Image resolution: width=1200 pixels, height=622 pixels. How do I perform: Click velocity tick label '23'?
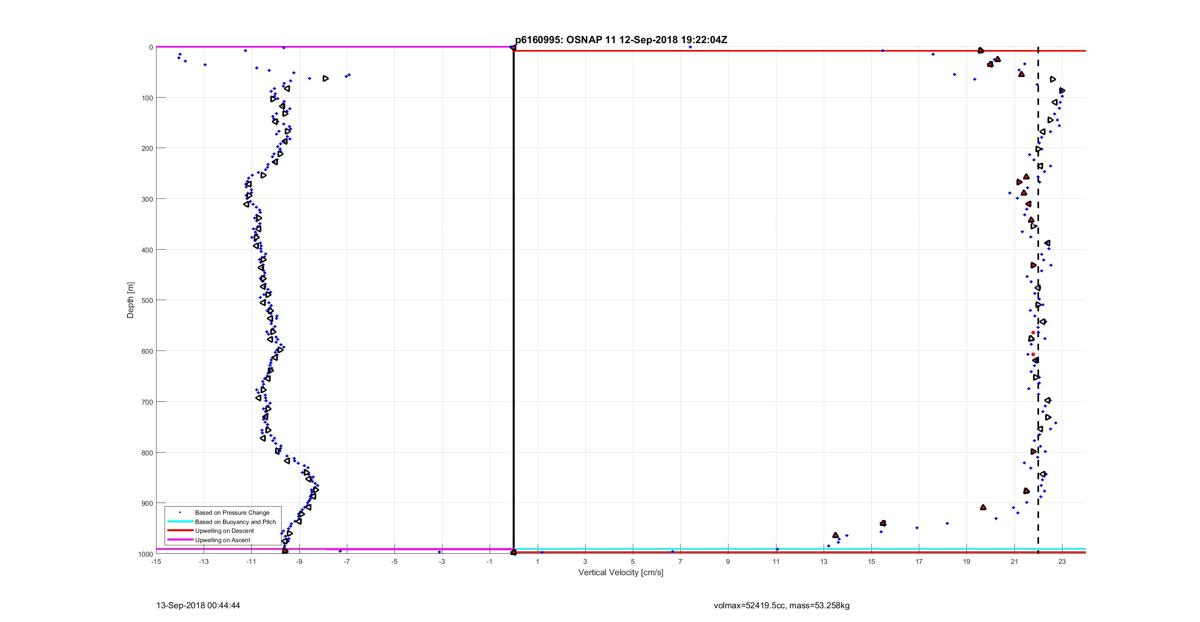click(1062, 562)
